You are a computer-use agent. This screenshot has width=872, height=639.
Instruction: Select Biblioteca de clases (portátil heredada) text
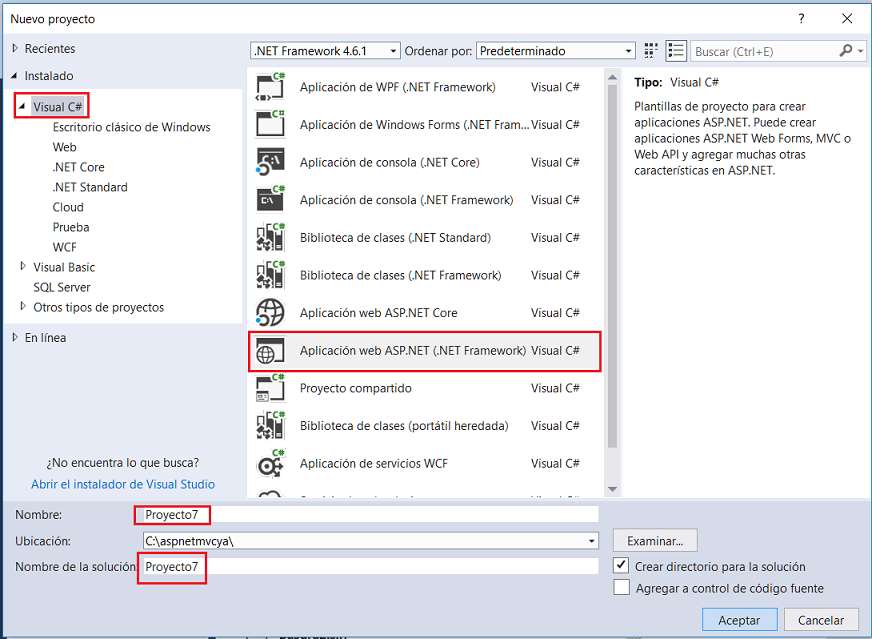pos(404,425)
